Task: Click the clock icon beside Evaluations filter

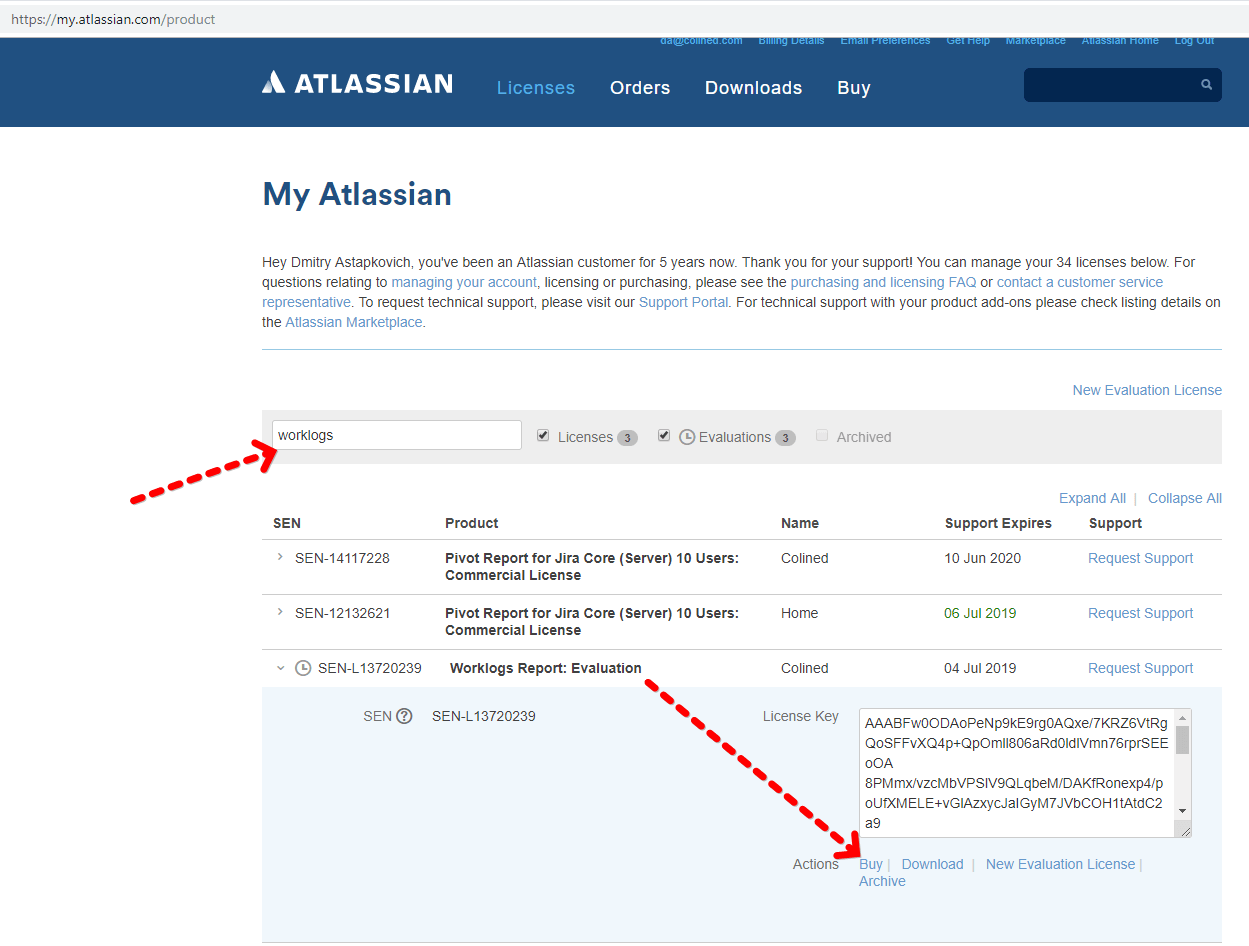Action: (x=687, y=437)
